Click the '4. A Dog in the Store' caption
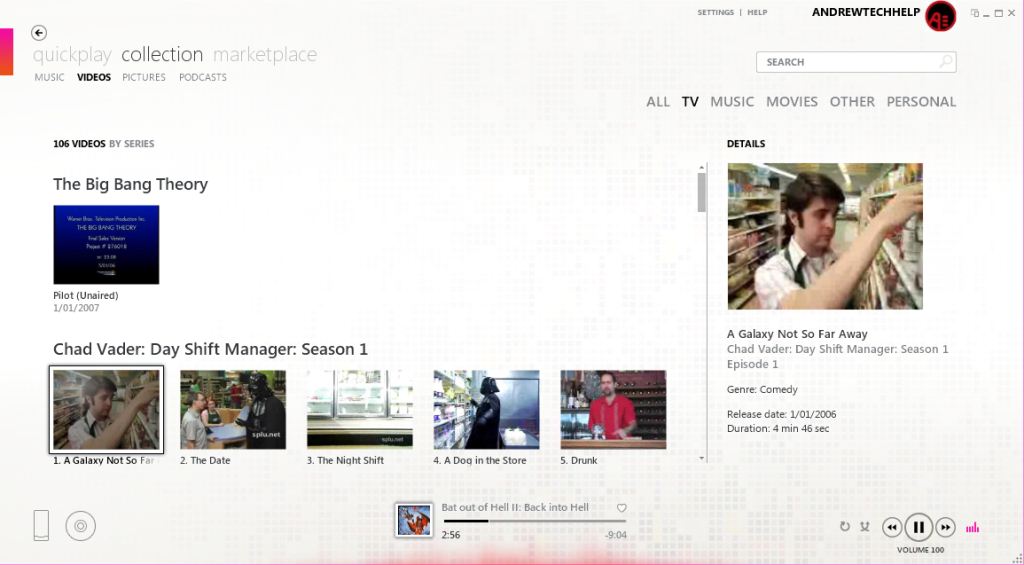The height and width of the screenshot is (565, 1024). 480,460
